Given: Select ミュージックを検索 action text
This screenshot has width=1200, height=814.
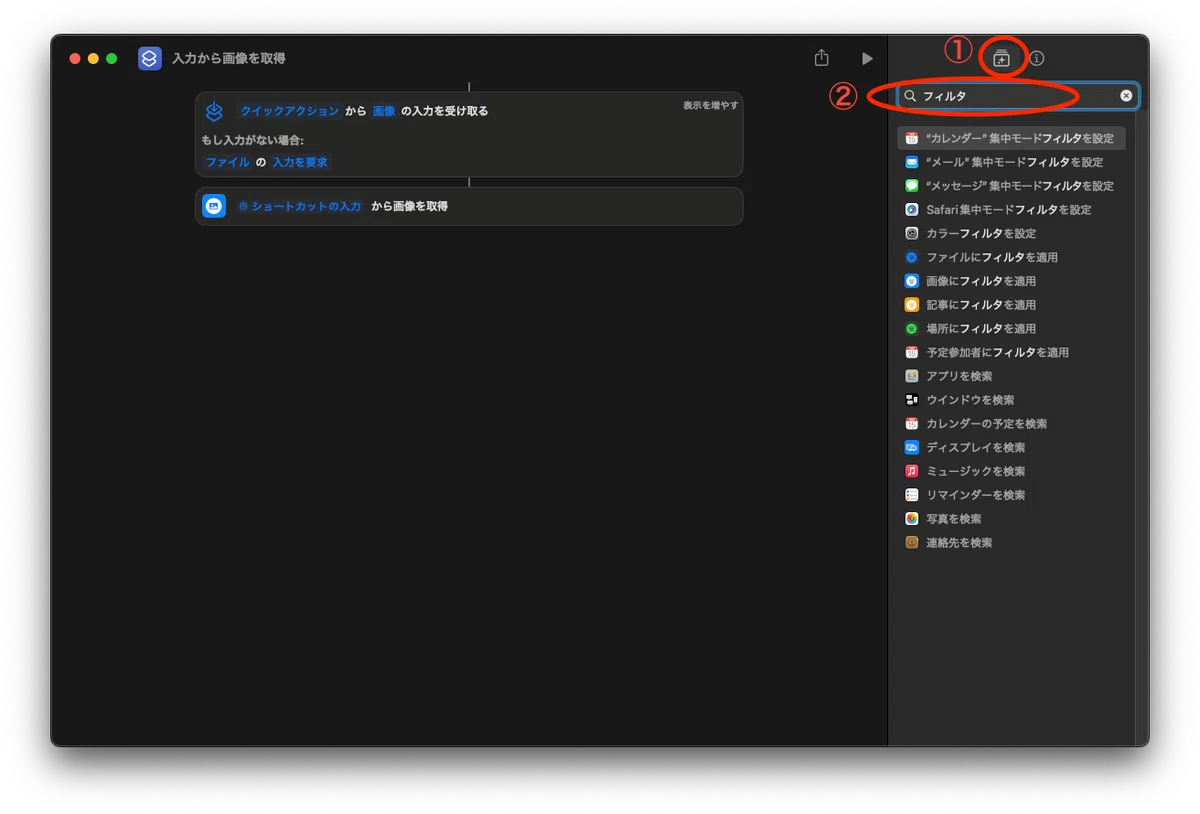Looking at the screenshot, I should pyautogui.click(x=975, y=471).
